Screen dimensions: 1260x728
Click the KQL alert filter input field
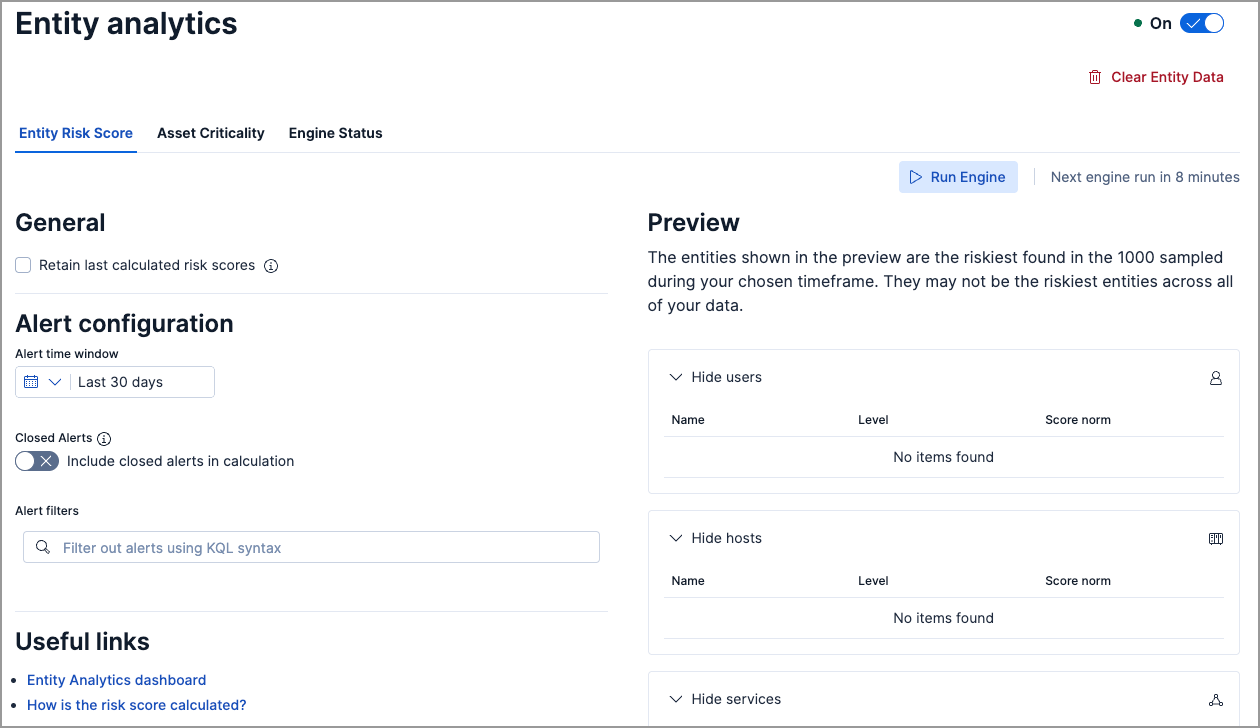coord(325,548)
